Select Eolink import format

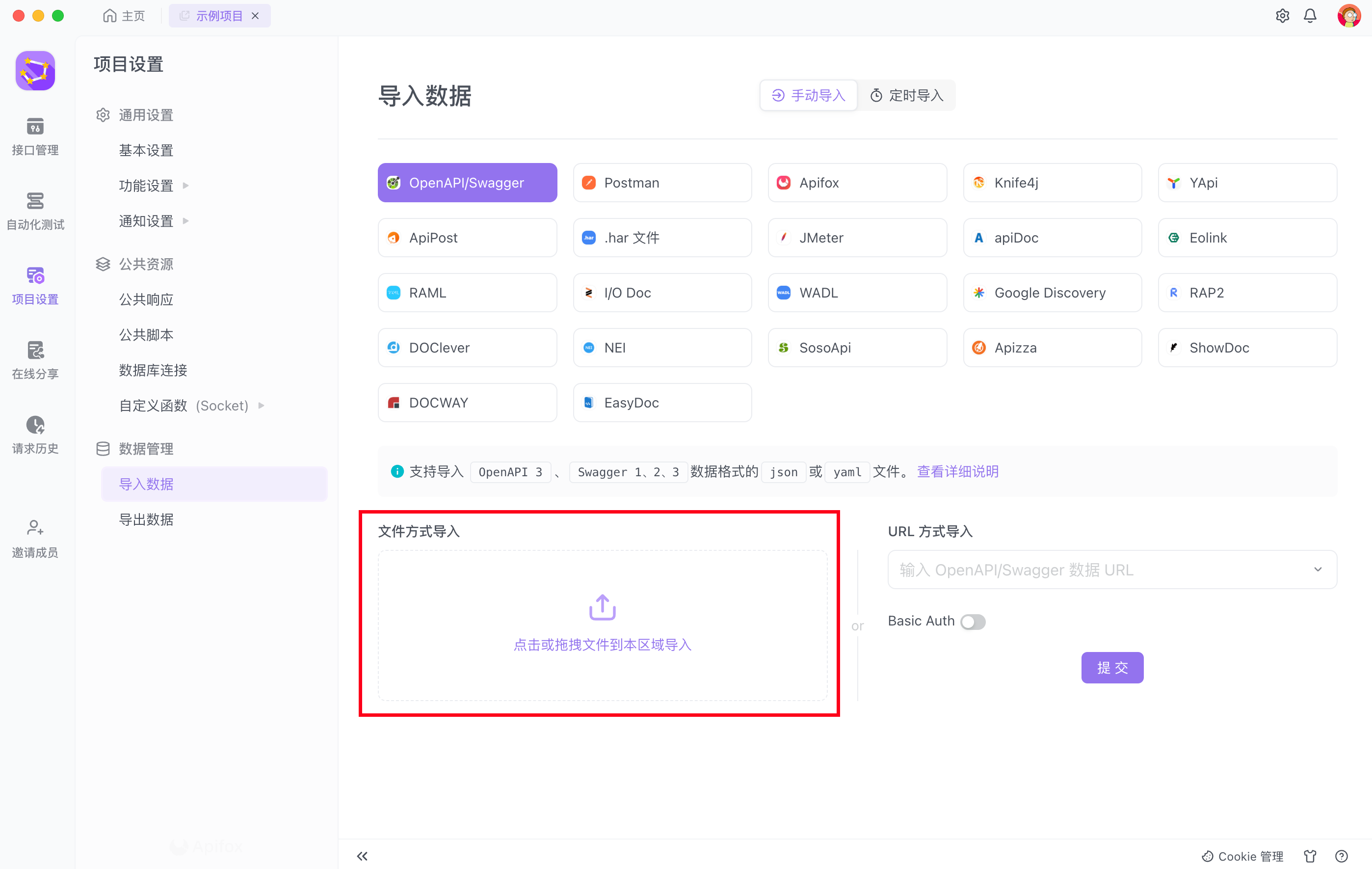pyautogui.click(x=1247, y=238)
